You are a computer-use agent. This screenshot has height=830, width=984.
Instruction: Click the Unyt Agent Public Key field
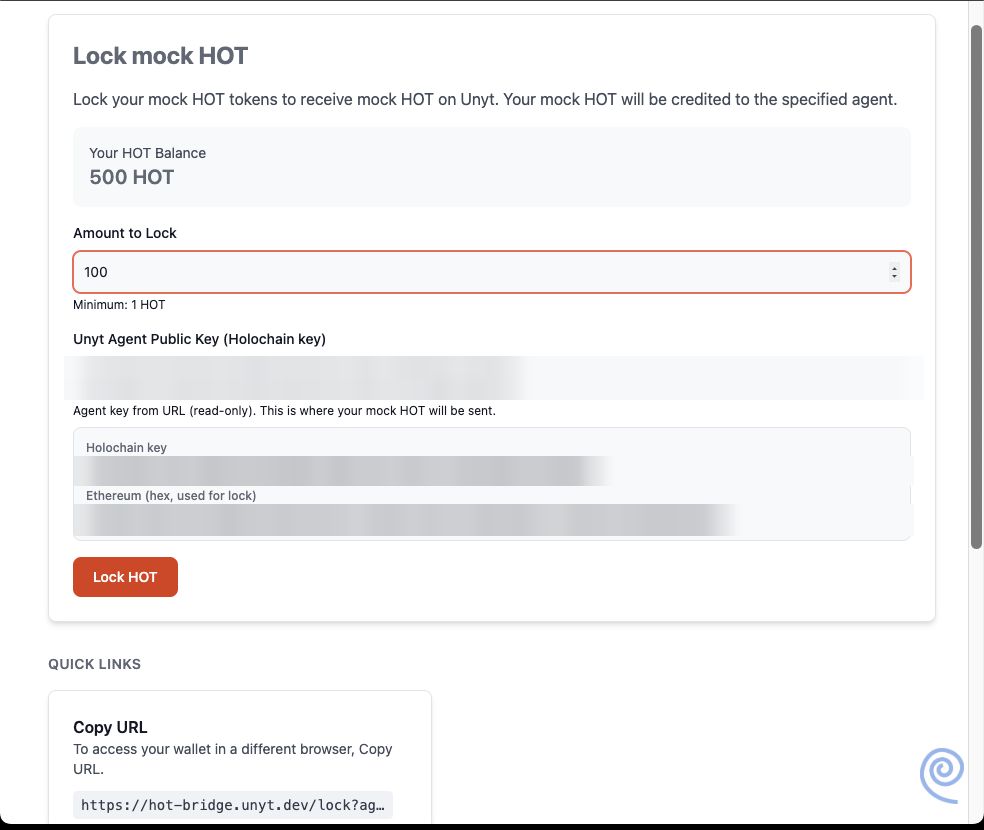pos(492,378)
